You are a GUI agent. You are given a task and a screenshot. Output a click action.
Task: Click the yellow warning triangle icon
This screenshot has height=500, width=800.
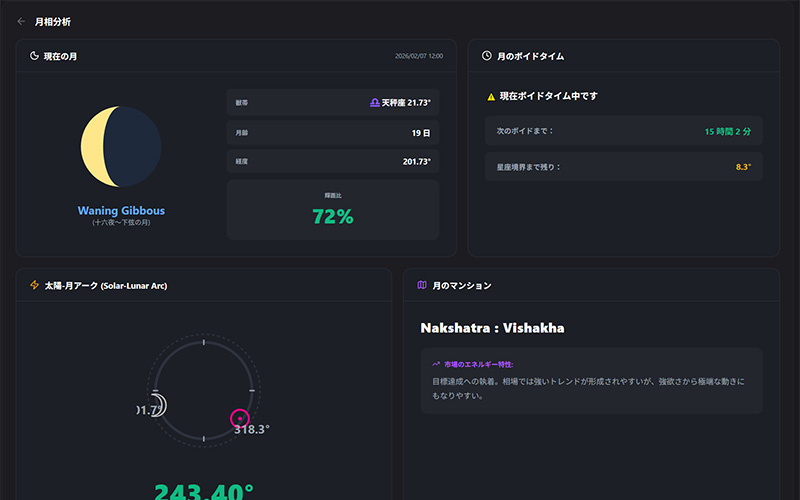tap(491, 96)
